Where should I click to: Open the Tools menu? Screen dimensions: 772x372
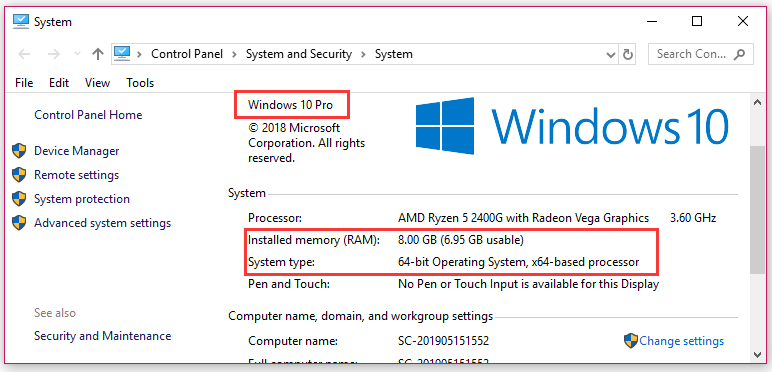(x=140, y=83)
